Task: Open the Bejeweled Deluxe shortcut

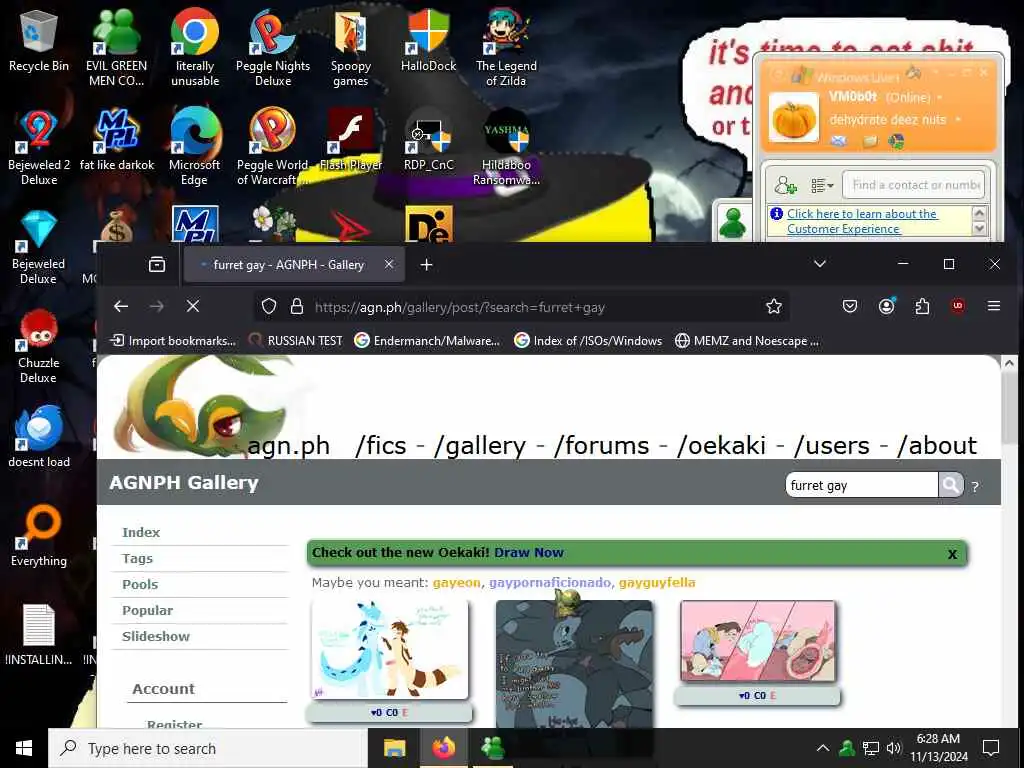Action: click(x=39, y=247)
